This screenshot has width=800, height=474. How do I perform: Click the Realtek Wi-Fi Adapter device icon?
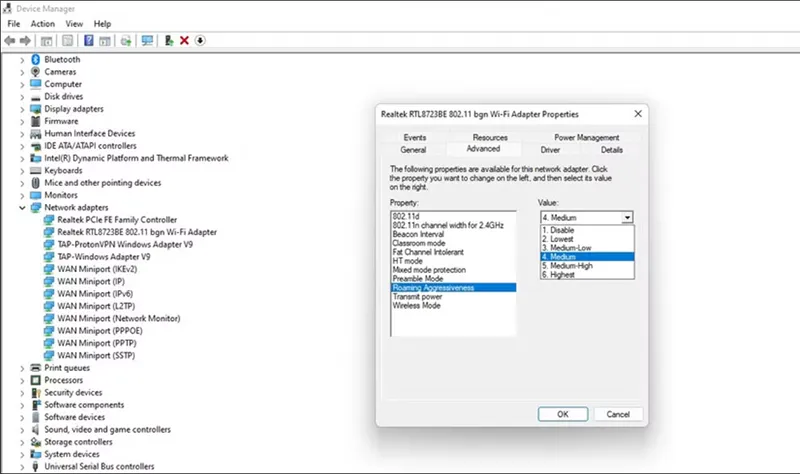[48, 231]
